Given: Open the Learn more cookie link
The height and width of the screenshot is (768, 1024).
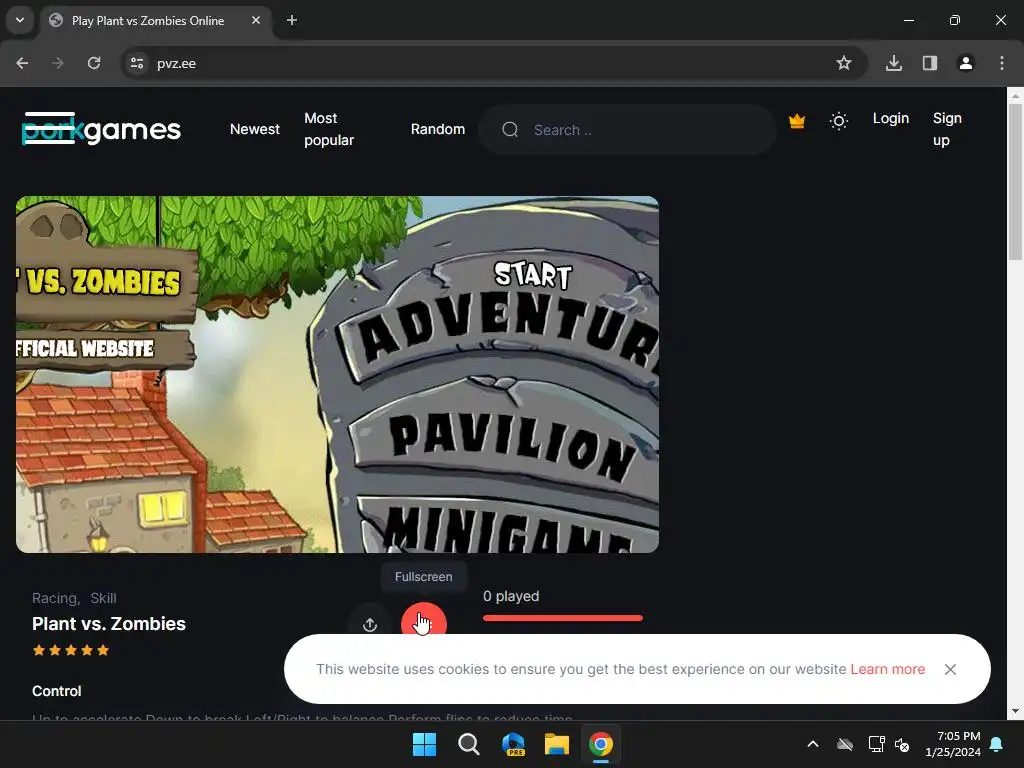Looking at the screenshot, I should pos(888,669).
